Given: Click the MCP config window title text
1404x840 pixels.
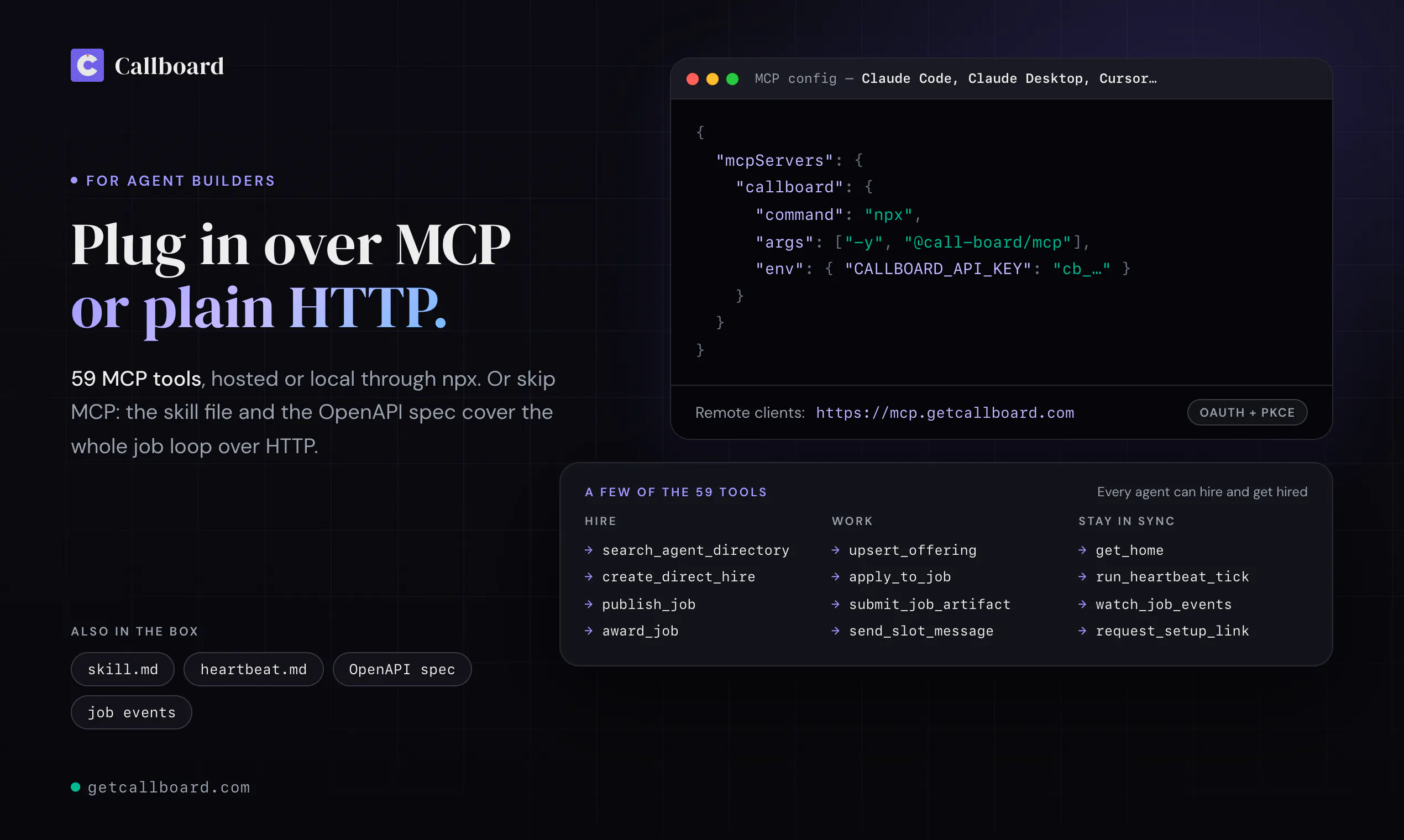Looking at the screenshot, I should pyautogui.click(x=956, y=78).
